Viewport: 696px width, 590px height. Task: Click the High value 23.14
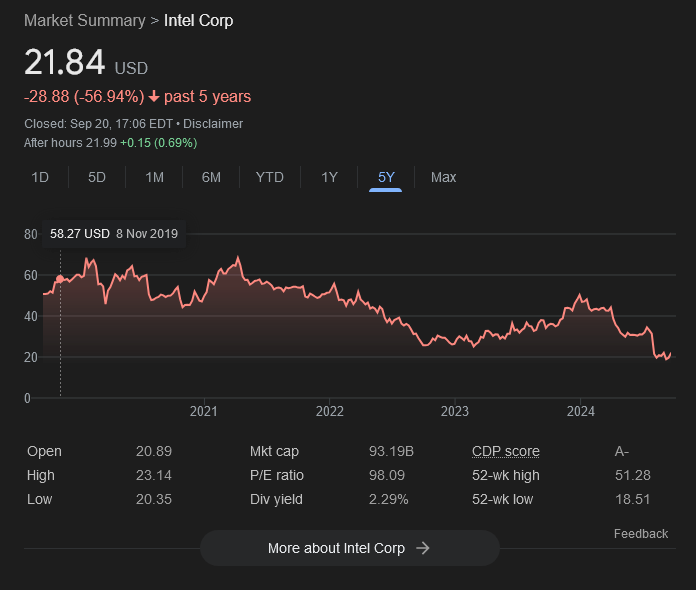point(154,475)
